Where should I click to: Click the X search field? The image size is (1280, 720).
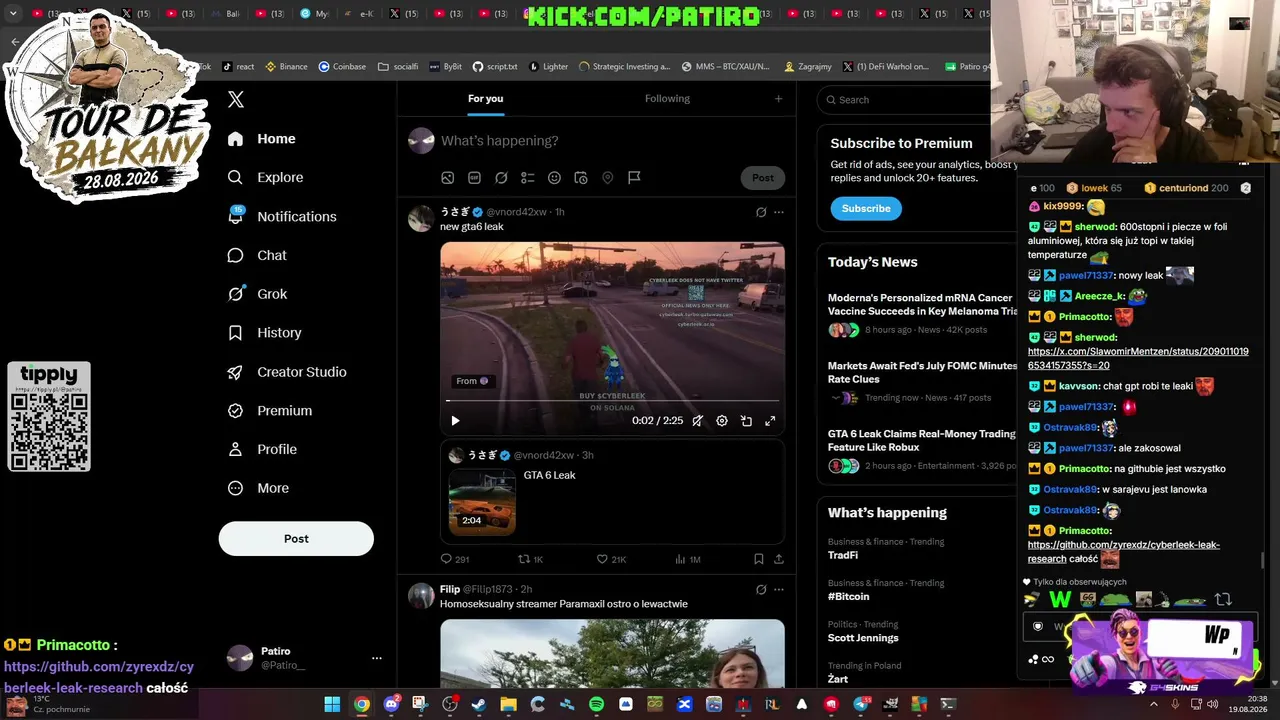click(x=905, y=100)
